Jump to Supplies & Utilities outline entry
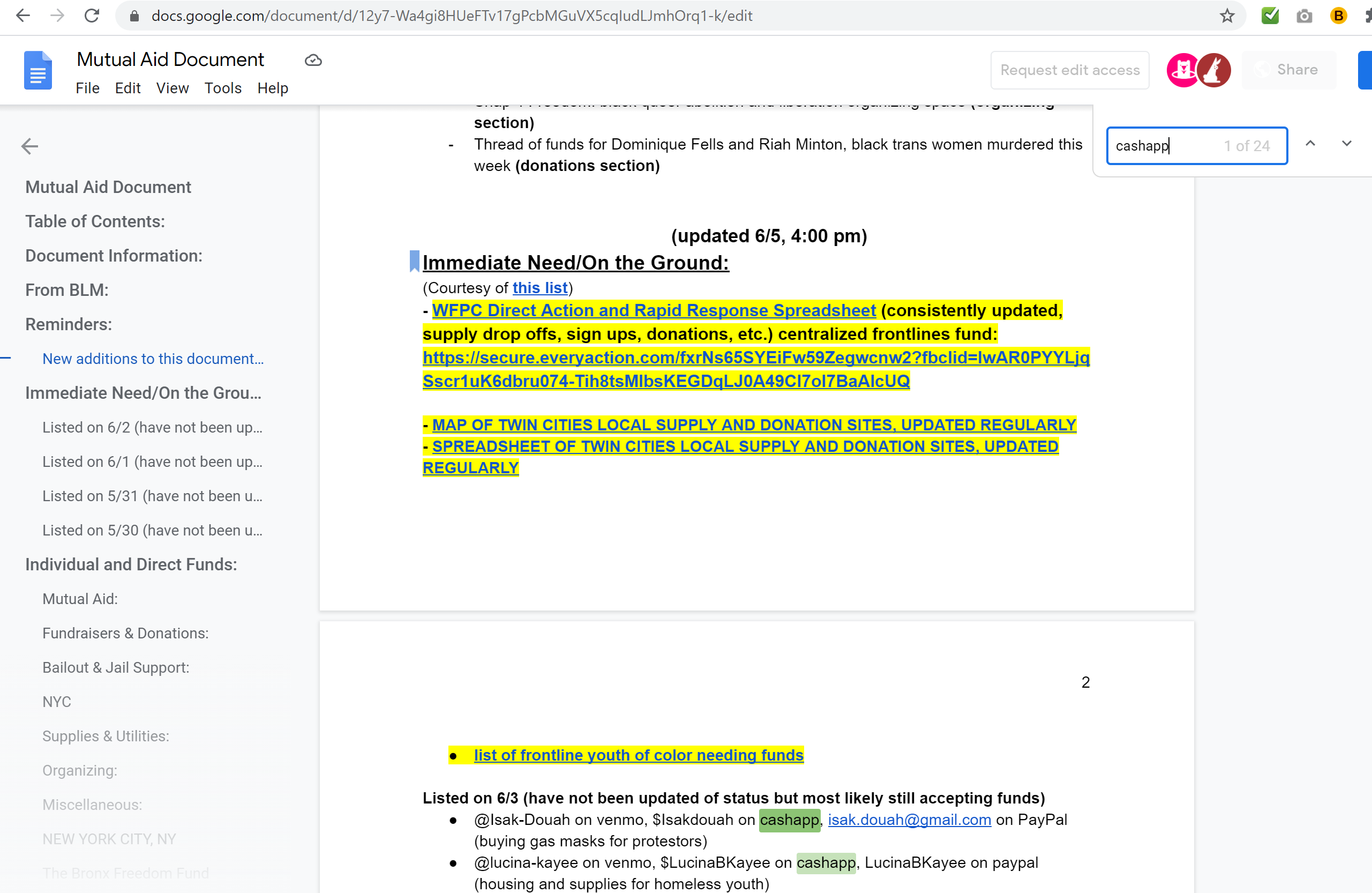1372x893 pixels. [106, 736]
